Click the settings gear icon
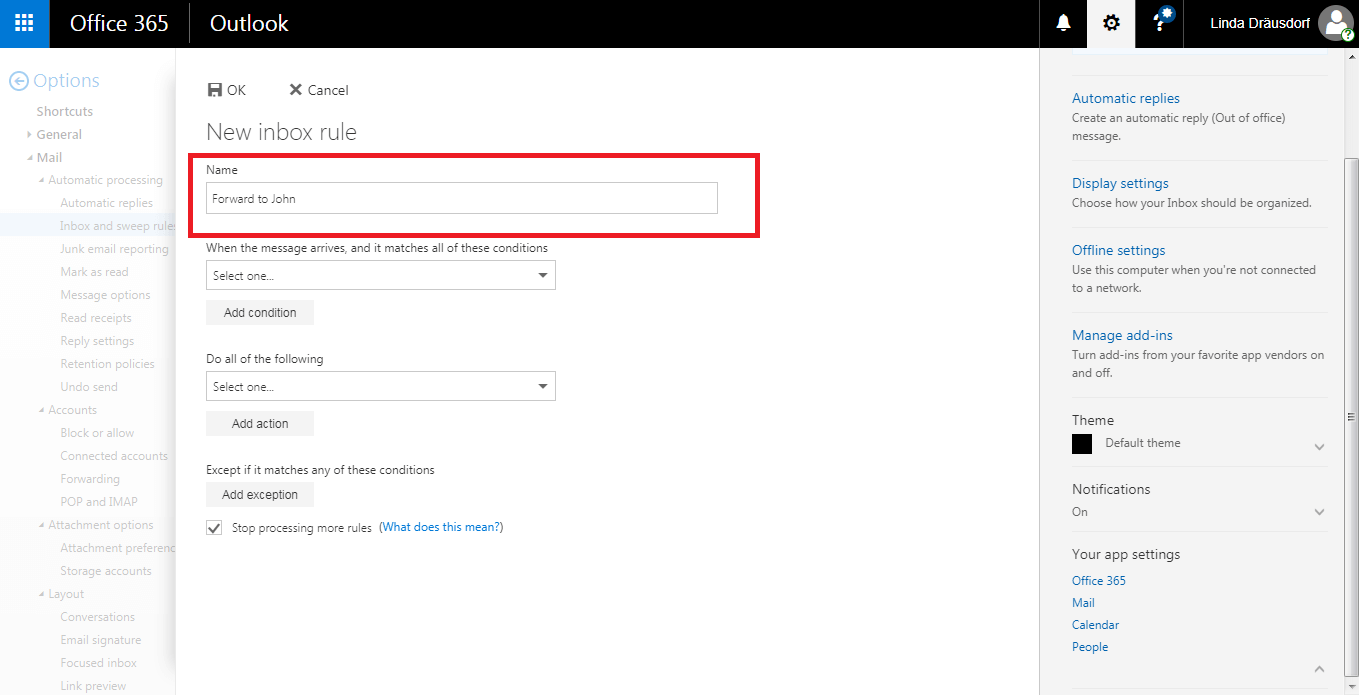 pyautogui.click(x=1111, y=23)
